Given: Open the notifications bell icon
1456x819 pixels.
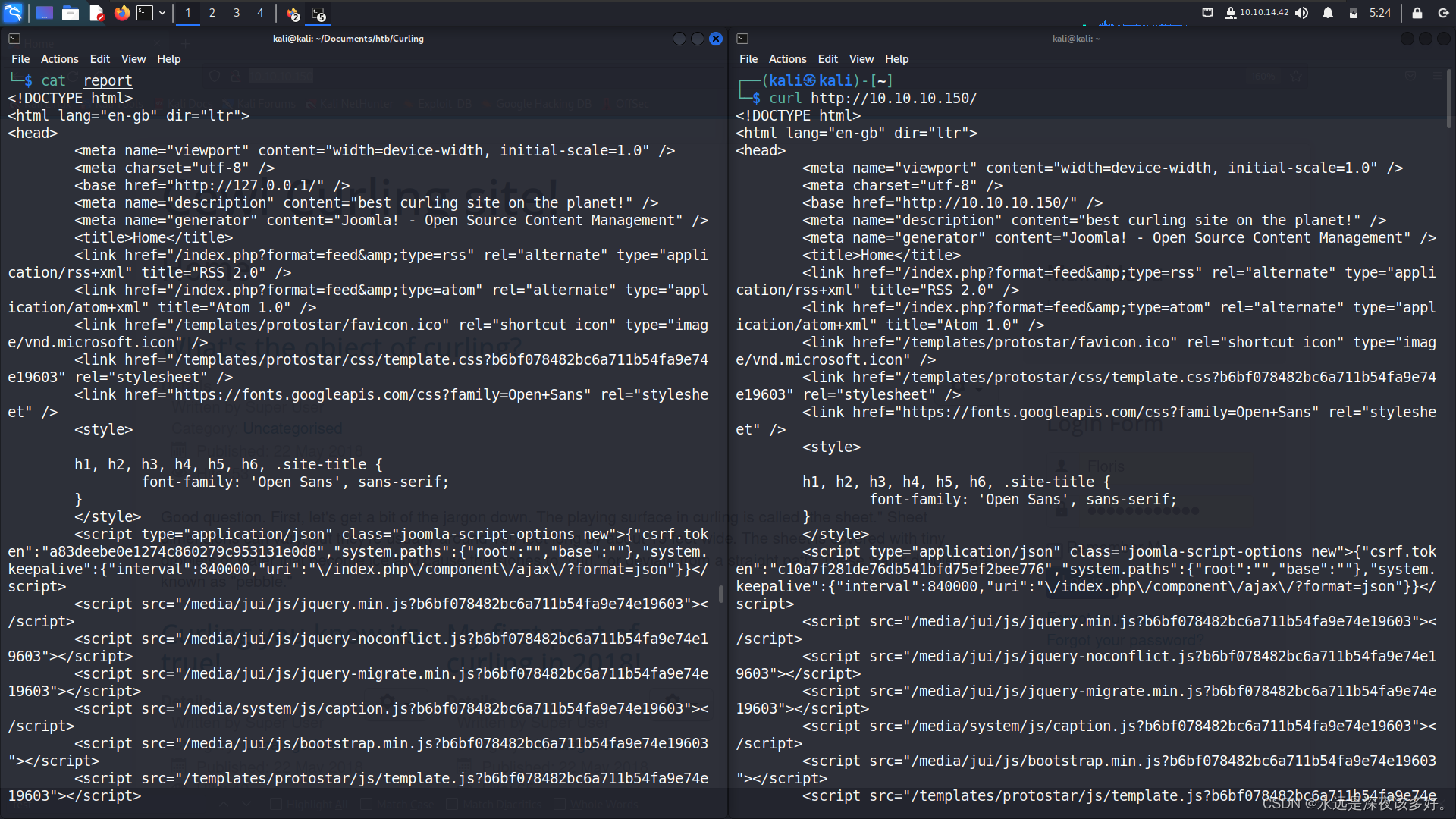Looking at the screenshot, I should (1328, 13).
